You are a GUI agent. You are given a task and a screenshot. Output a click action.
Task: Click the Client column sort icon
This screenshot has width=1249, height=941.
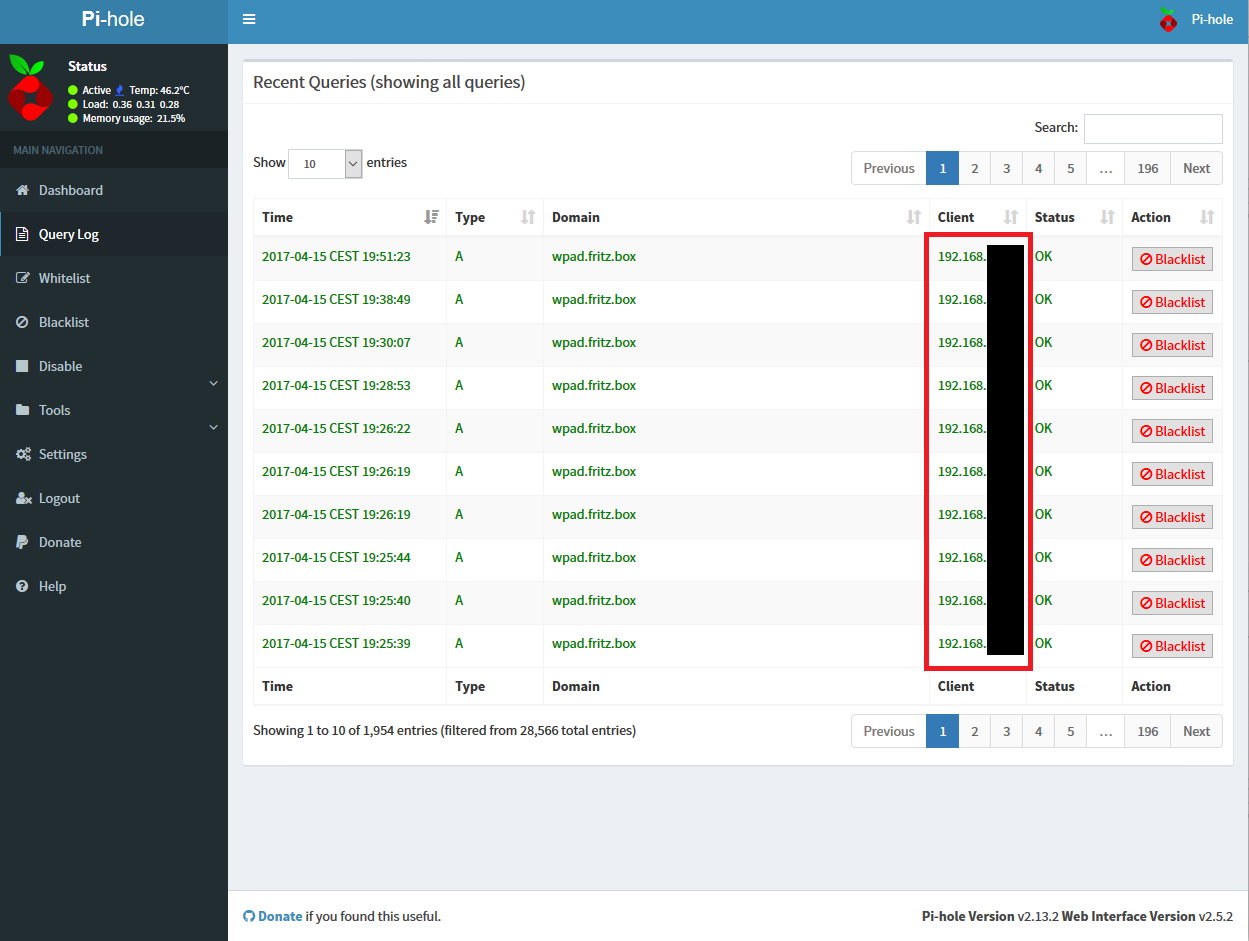tap(1010, 217)
